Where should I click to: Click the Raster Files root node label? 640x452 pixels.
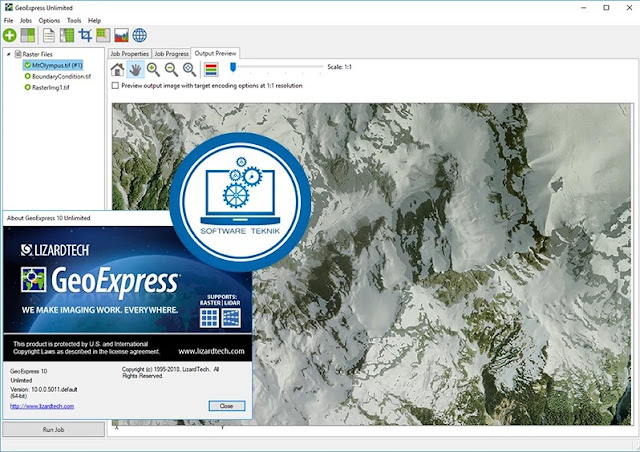[x=38, y=54]
